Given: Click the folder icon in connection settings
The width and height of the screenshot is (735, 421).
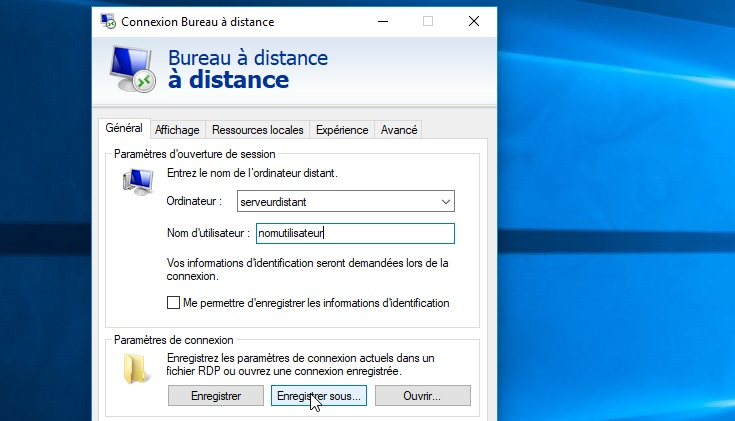Looking at the screenshot, I should click(136, 368).
